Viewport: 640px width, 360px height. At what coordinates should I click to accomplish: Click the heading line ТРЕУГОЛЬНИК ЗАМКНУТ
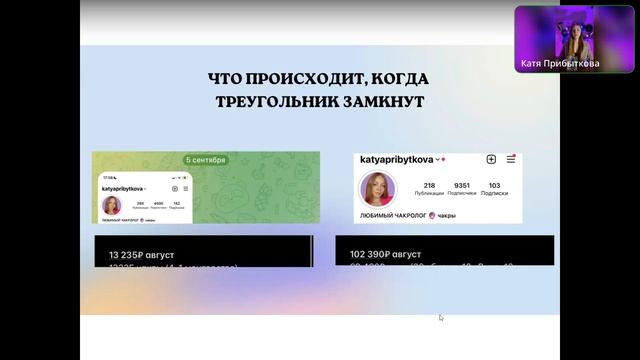click(320, 102)
